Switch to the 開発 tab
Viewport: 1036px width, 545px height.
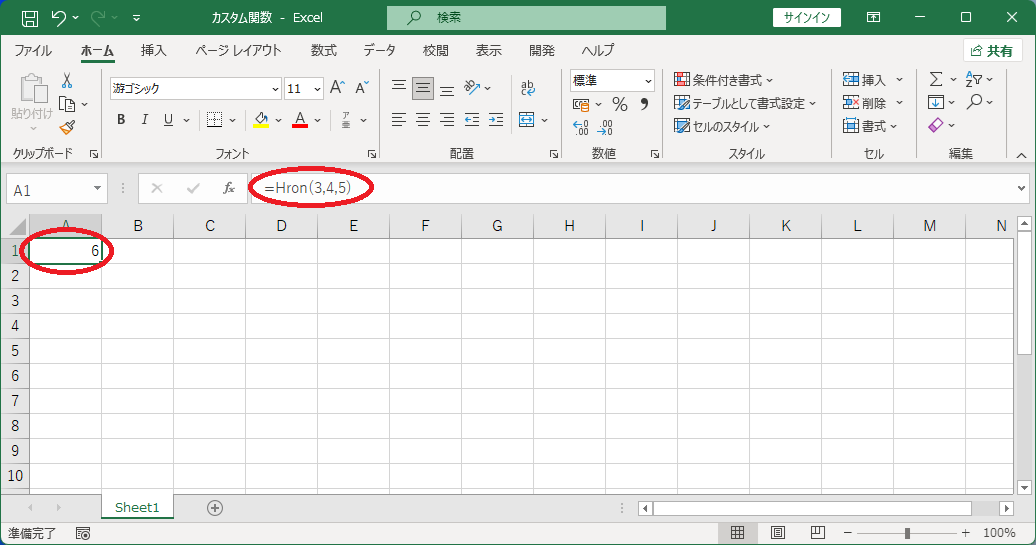[x=542, y=51]
